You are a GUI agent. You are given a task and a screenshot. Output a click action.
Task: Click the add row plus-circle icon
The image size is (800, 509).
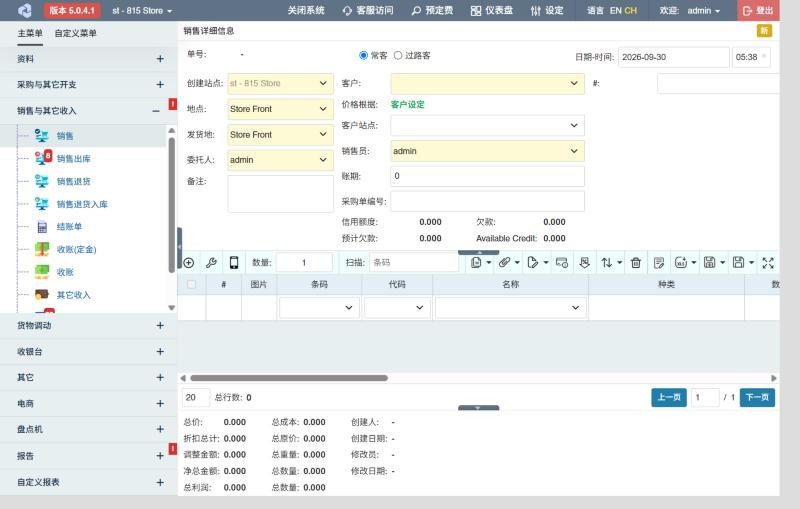(x=189, y=263)
